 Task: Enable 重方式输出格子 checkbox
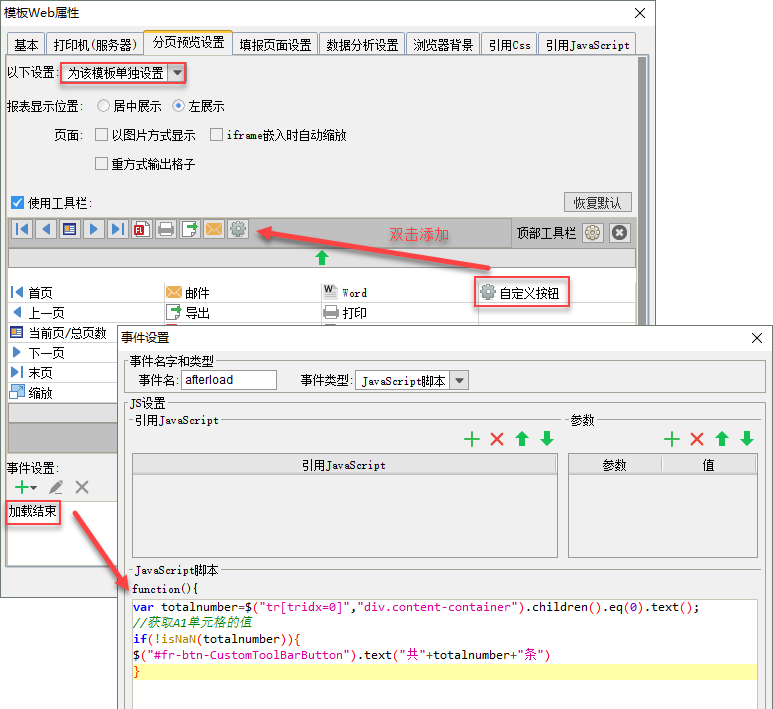[101, 163]
